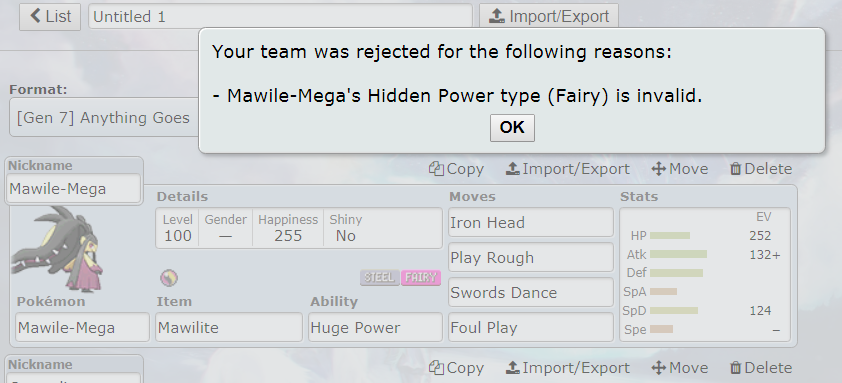Open Import/Export for Mawile-Mega set
Screen dimensions: 842x383
coord(568,169)
